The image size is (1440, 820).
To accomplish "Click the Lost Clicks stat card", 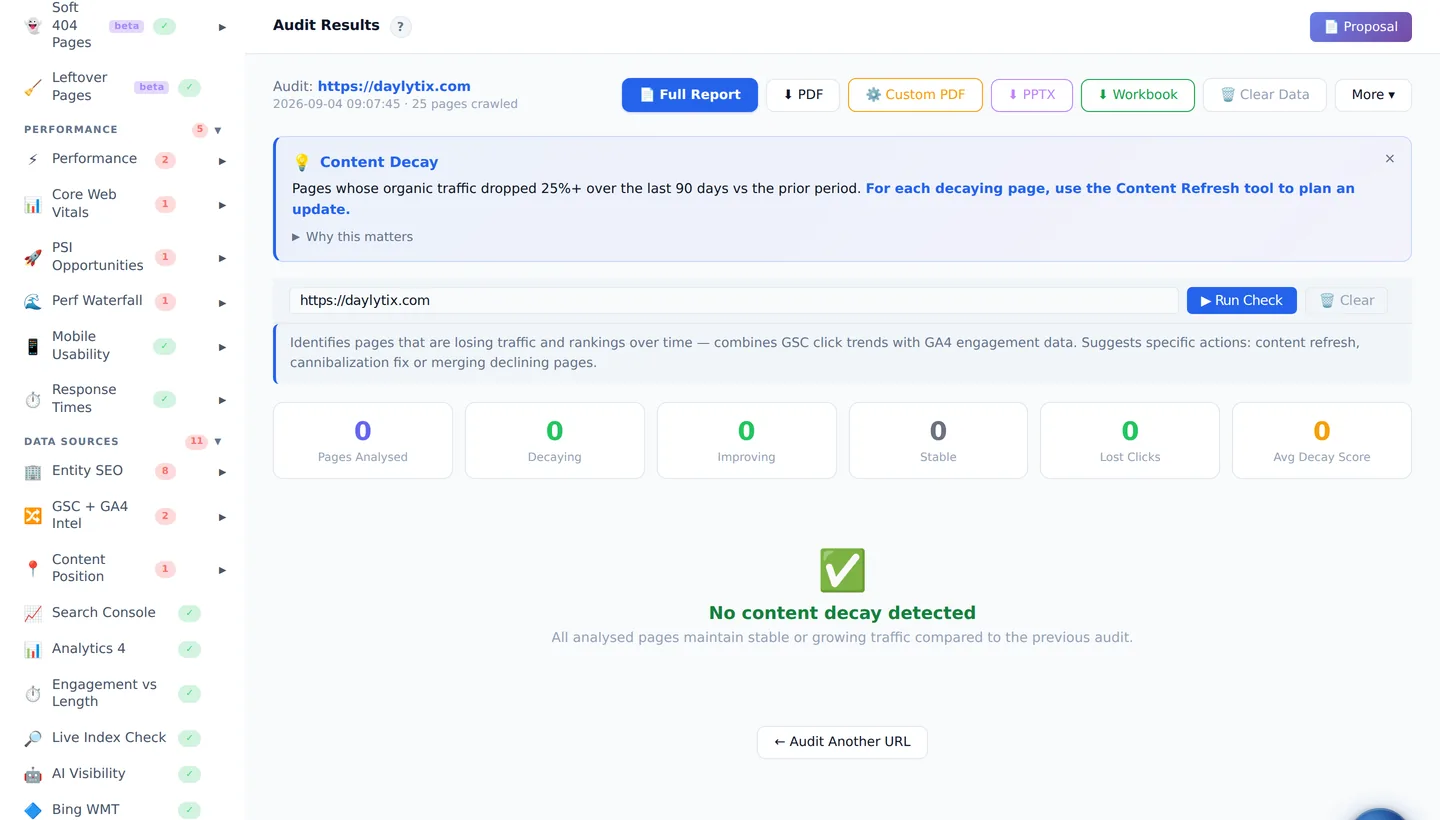I will pos(1130,441).
